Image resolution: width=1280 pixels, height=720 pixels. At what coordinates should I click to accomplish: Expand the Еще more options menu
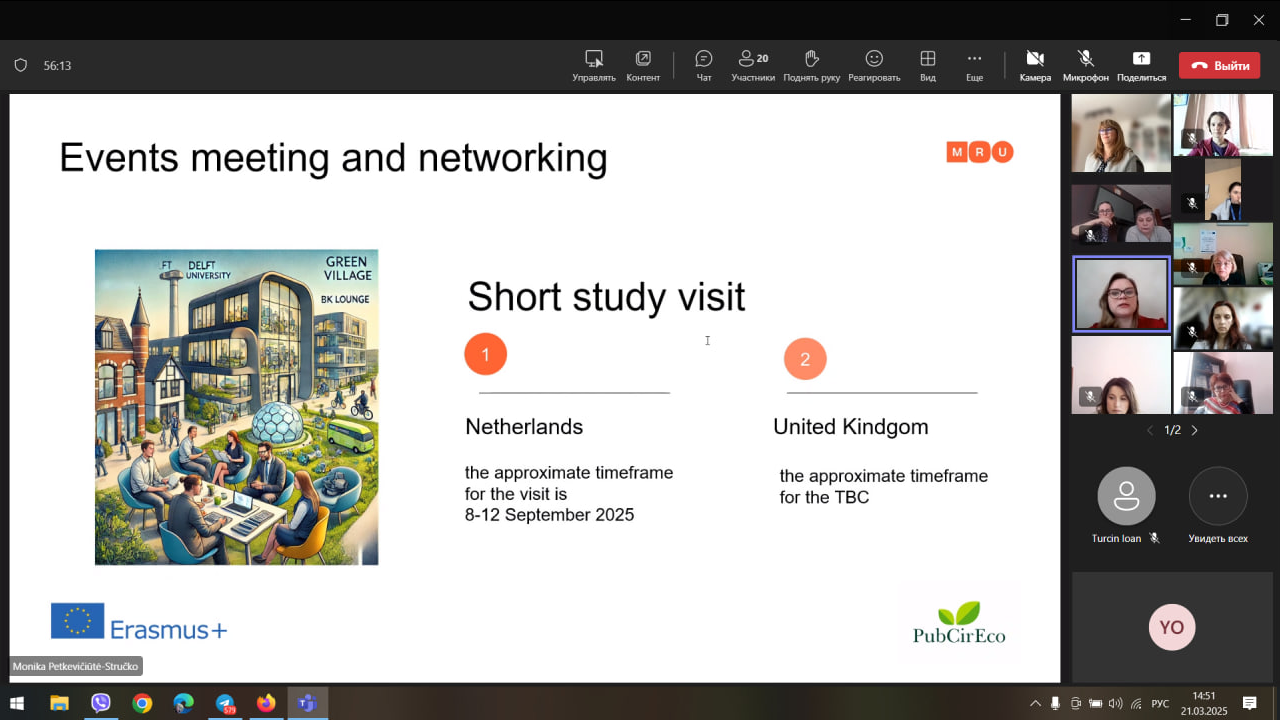click(974, 65)
